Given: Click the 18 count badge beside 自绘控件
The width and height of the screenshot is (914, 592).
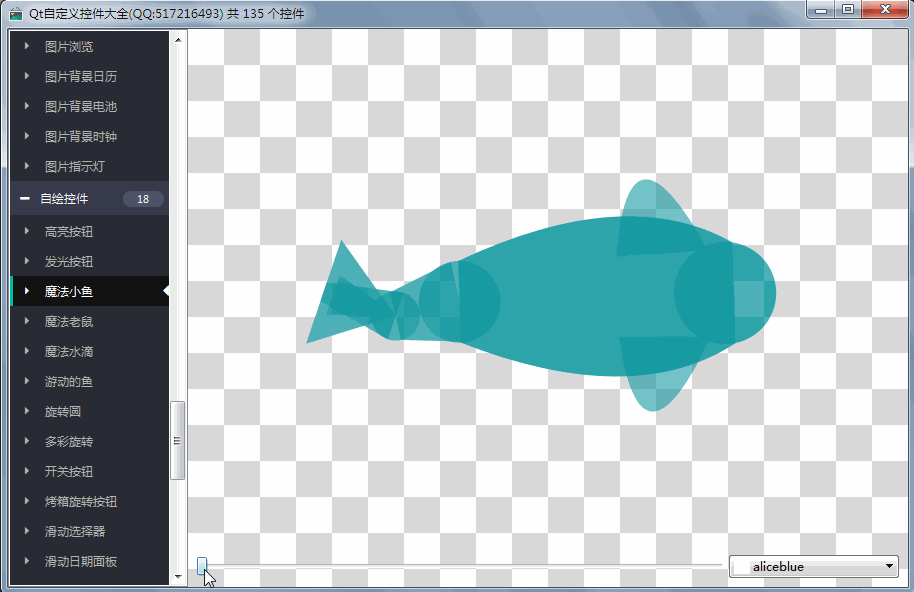Looking at the screenshot, I should tap(143, 199).
